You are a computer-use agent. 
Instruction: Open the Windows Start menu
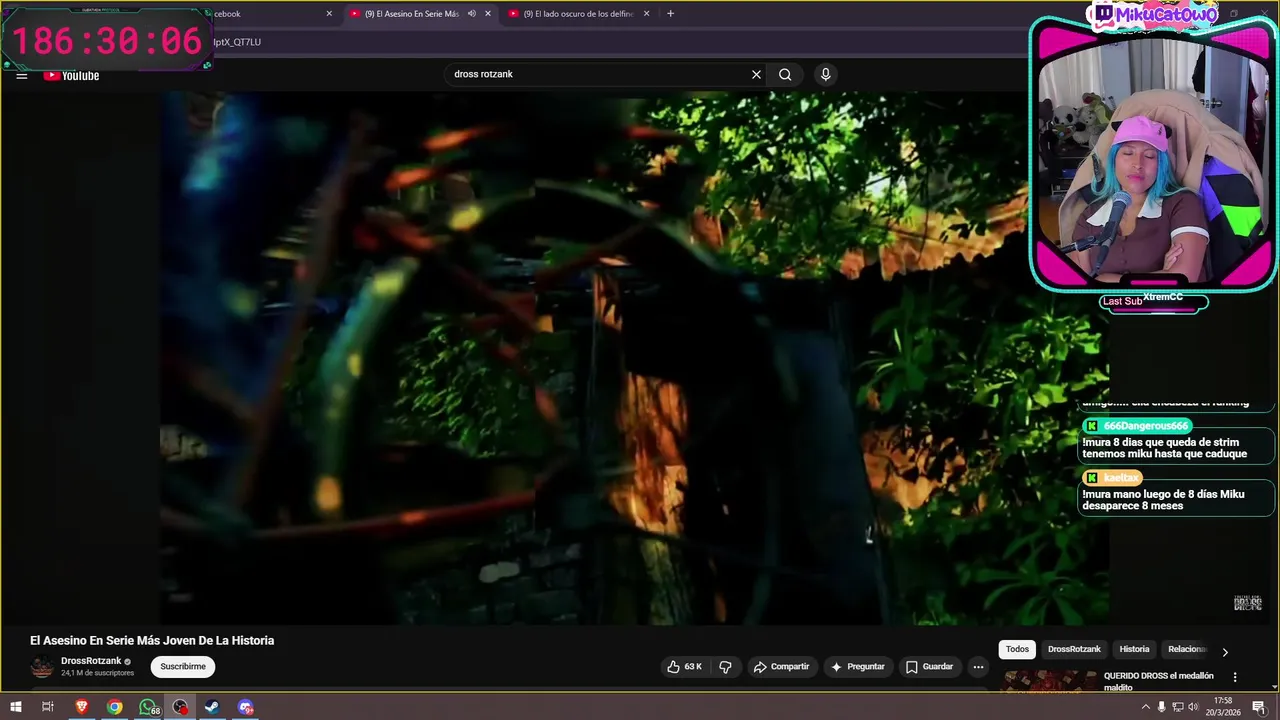click(x=16, y=707)
